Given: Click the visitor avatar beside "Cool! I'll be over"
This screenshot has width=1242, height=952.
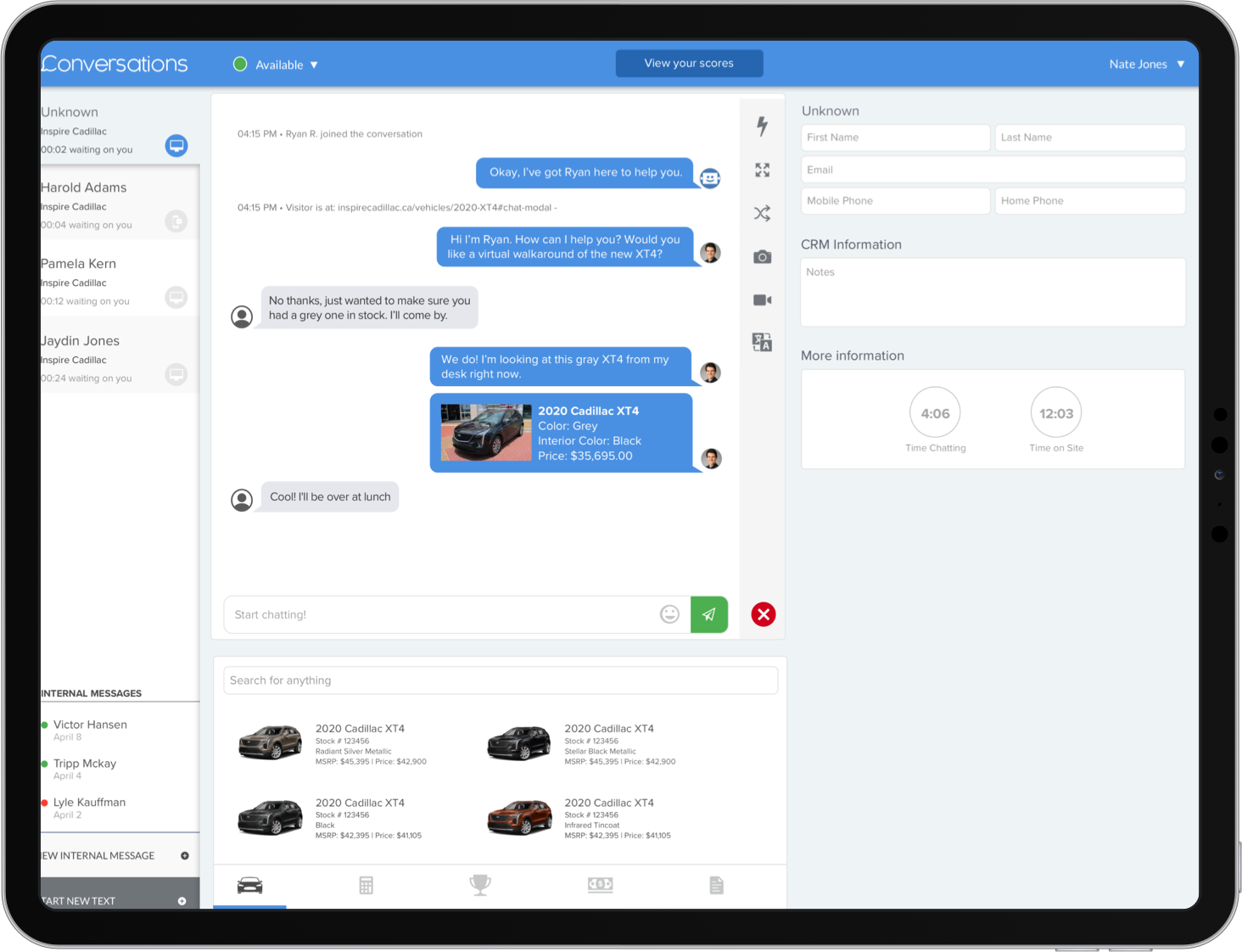Looking at the screenshot, I should tap(242, 500).
